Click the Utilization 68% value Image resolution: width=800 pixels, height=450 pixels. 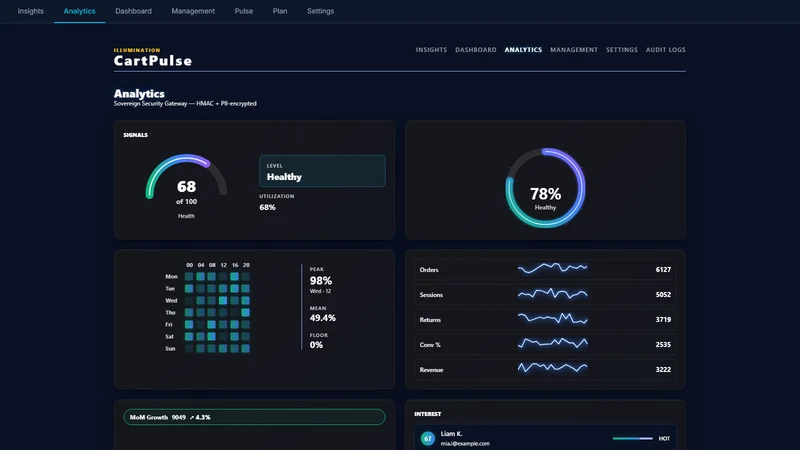point(267,207)
